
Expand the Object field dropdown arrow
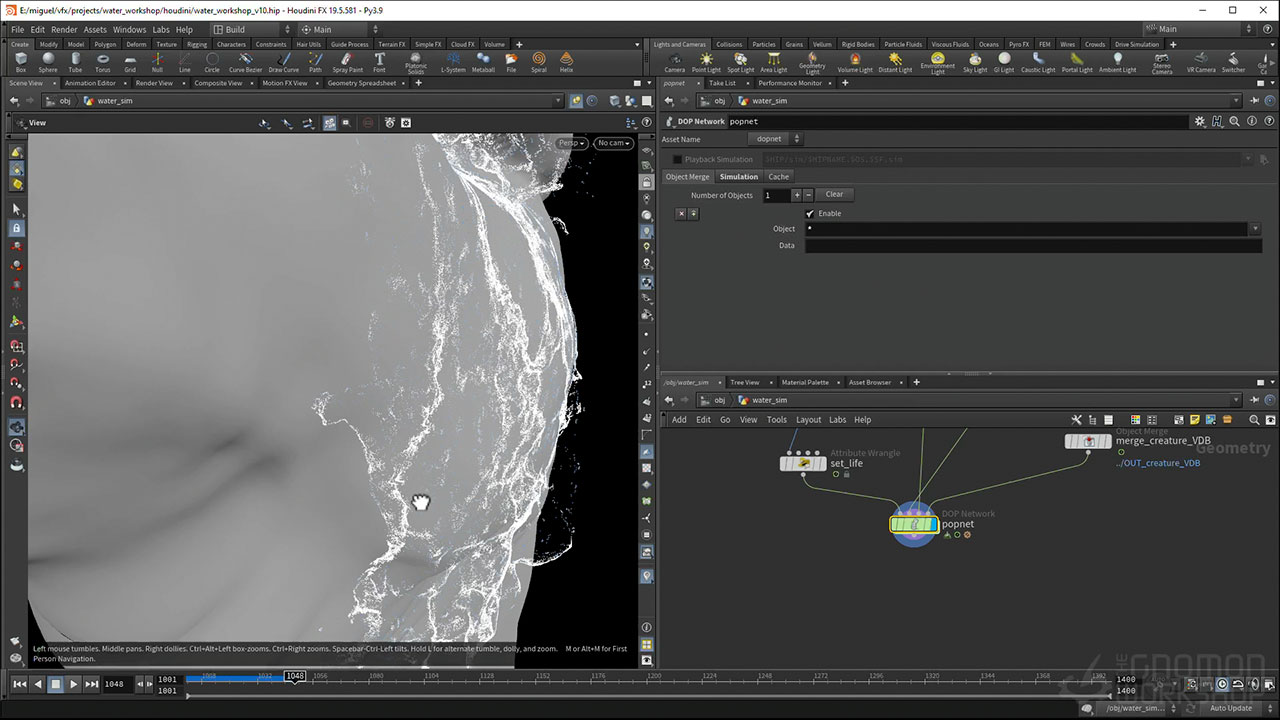(1255, 229)
